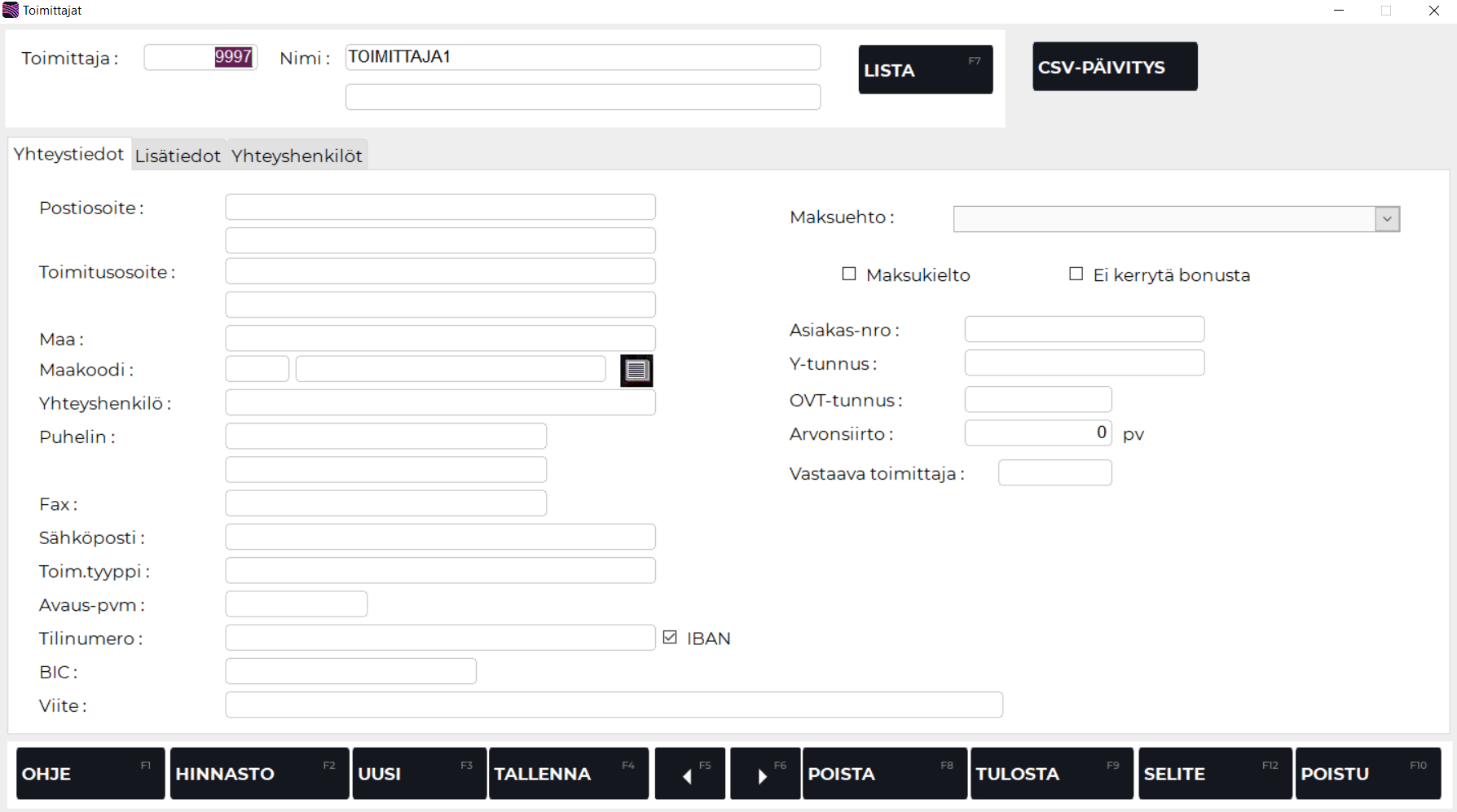Save with the TALLENNA button
The height and width of the screenshot is (812, 1457).
tap(568, 774)
